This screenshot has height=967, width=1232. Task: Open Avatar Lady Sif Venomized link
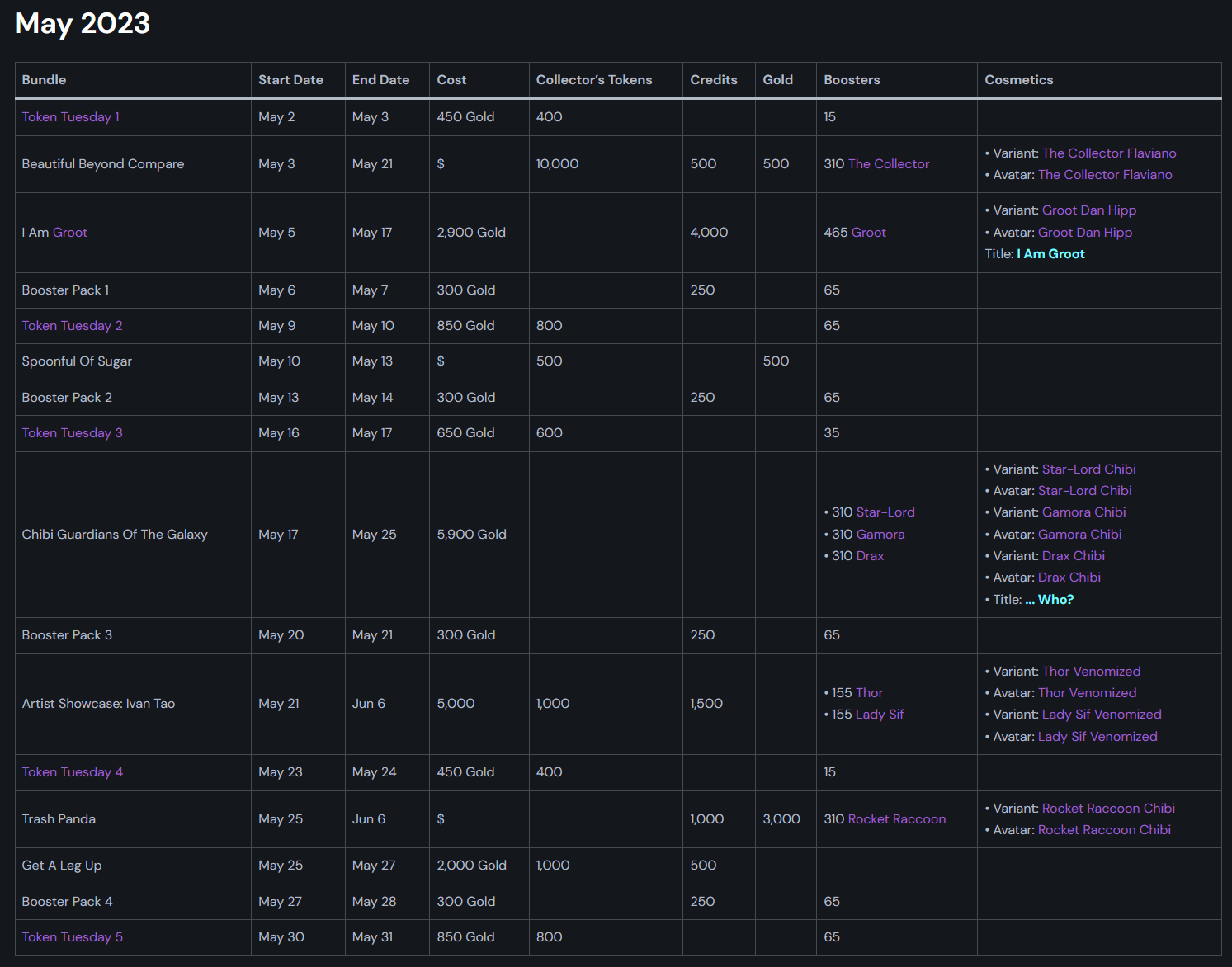(x=1097, y=737)
